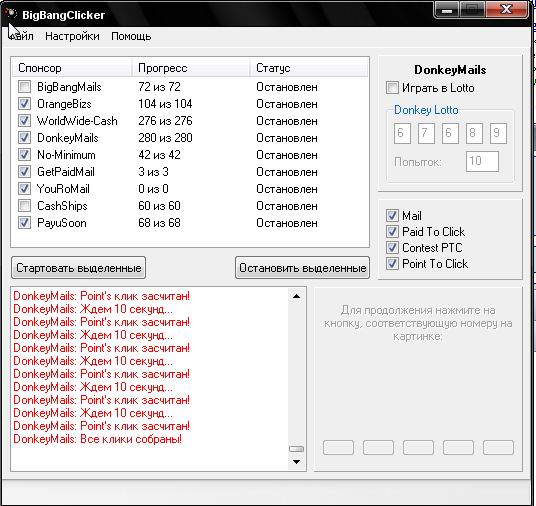Click the log line Все клики собраны!
This screenshot has height=506, width=536.
tap(131, 439)
